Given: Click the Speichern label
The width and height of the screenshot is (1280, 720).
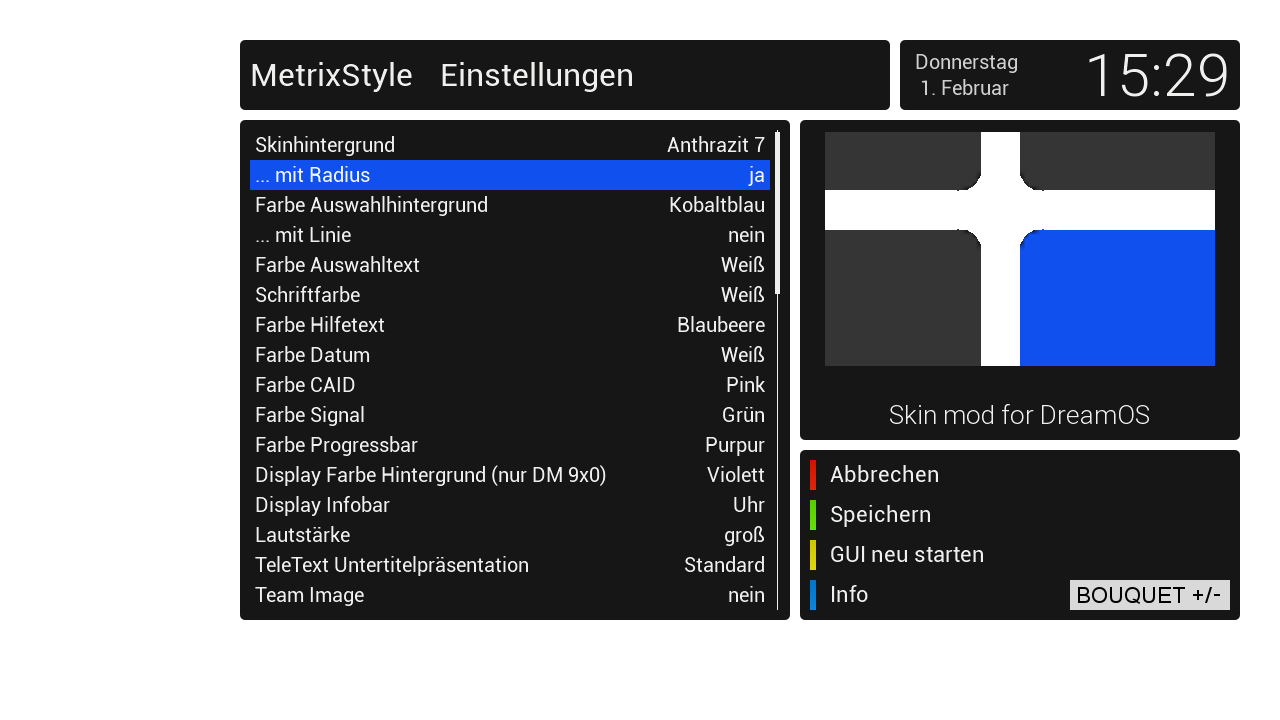Looking at the screenshot, I should (x=880, y=515).
